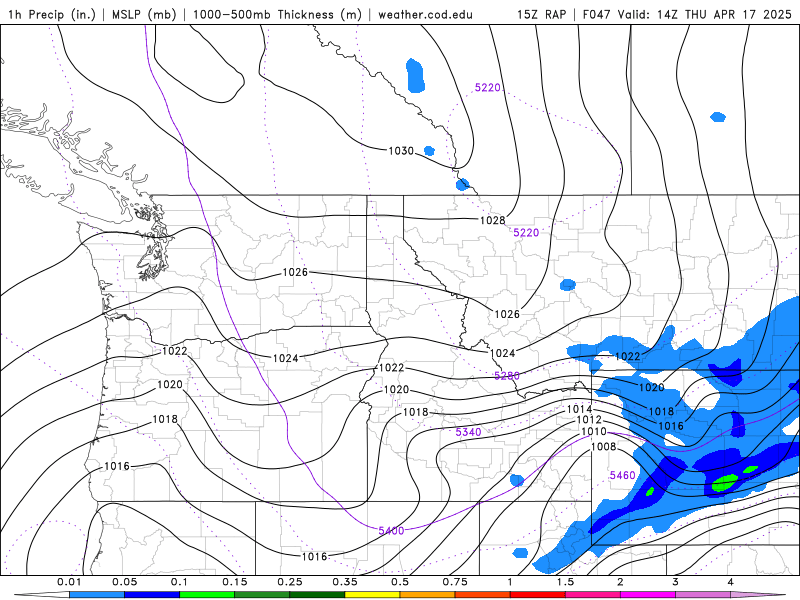Viewport: 800px width, 600px height.
Task: Select the 1014 isobar label
Action: pyautogui.click(x=579, y=409)
